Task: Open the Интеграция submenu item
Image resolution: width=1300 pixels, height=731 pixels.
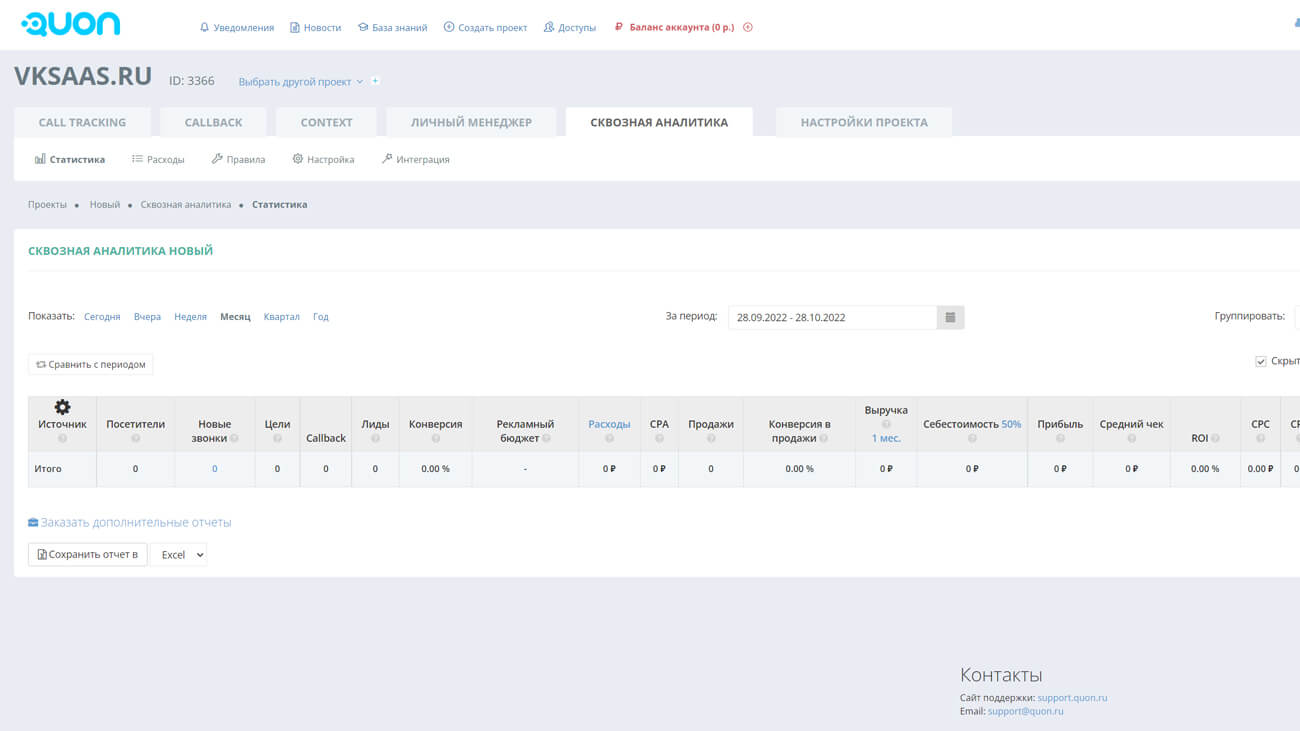Action: (x=416, y=159)
